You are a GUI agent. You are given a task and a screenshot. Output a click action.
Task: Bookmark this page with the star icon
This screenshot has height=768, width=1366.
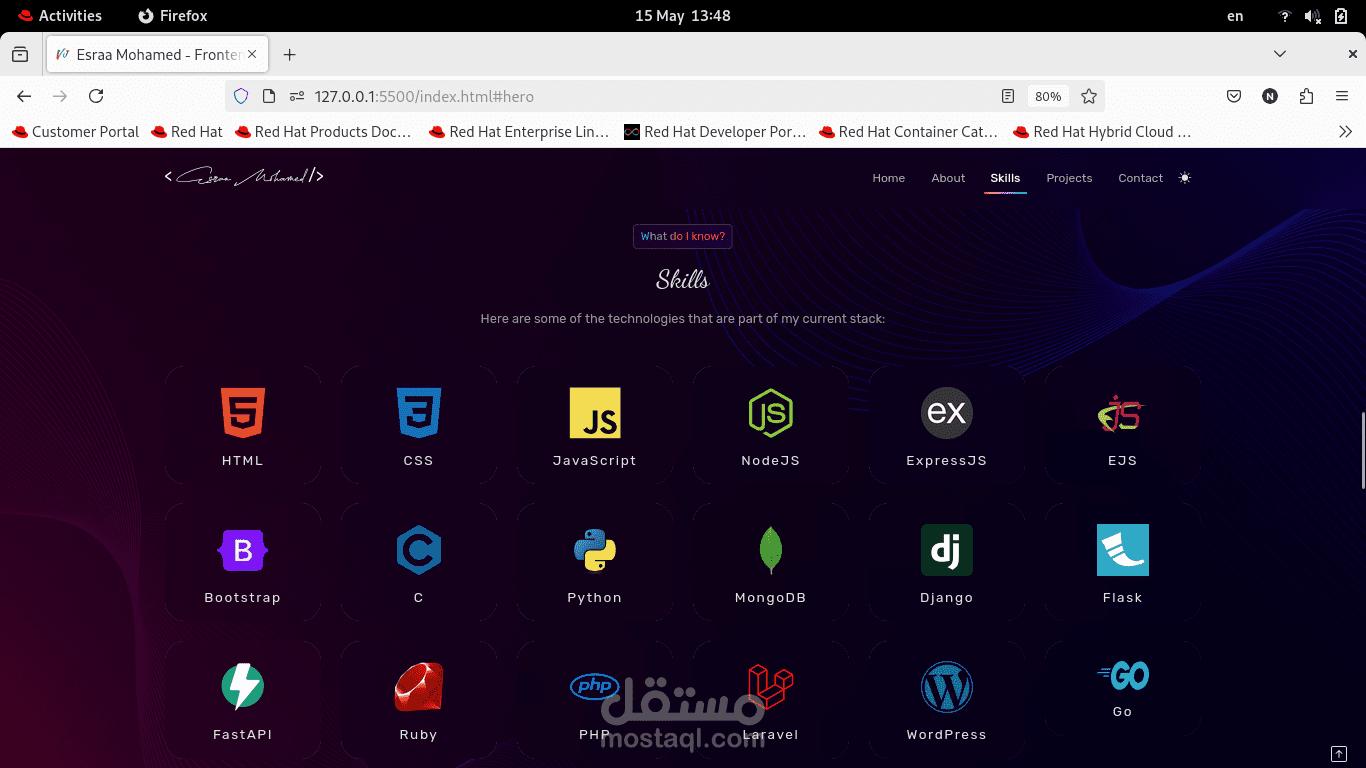click(1089, 96)
